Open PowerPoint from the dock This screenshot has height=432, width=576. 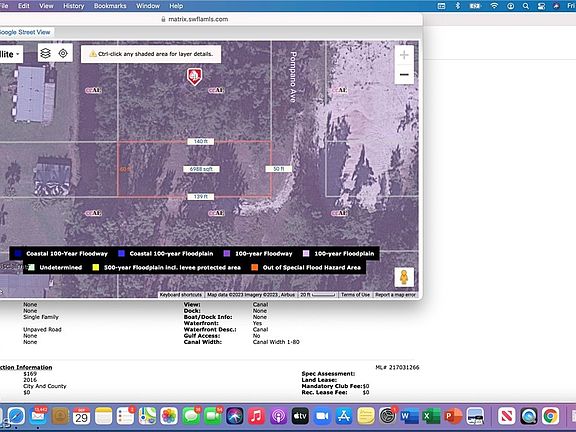point(453,416)
